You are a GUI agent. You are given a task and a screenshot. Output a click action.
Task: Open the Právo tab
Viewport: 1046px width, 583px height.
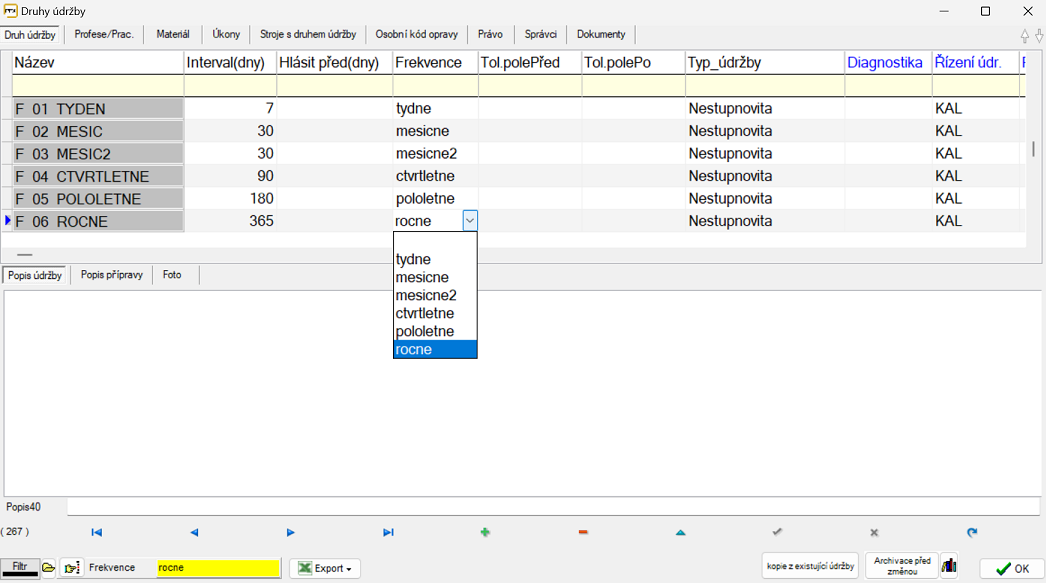point(490,34)
